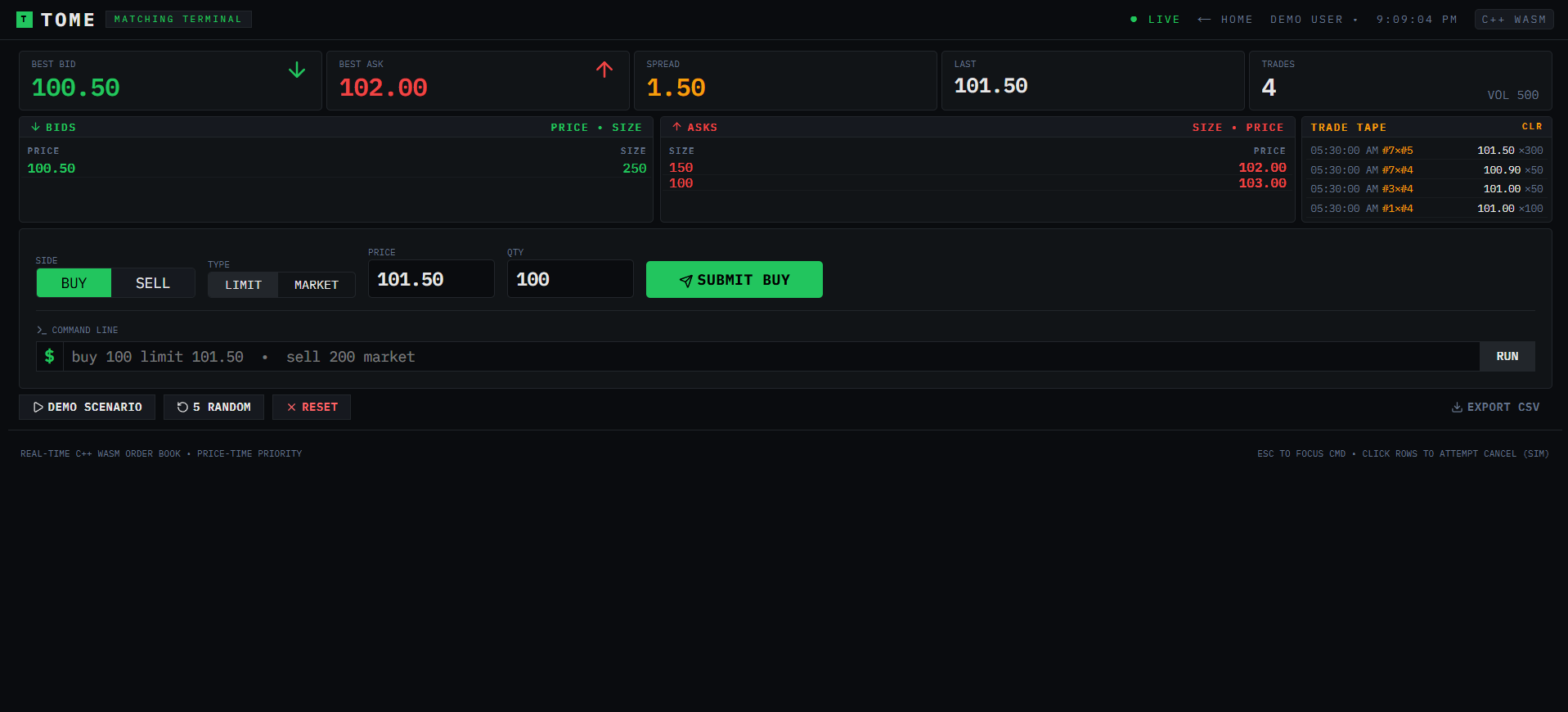Reset the order book
This screenshot has width=1568, height=712.
[312, 407]
